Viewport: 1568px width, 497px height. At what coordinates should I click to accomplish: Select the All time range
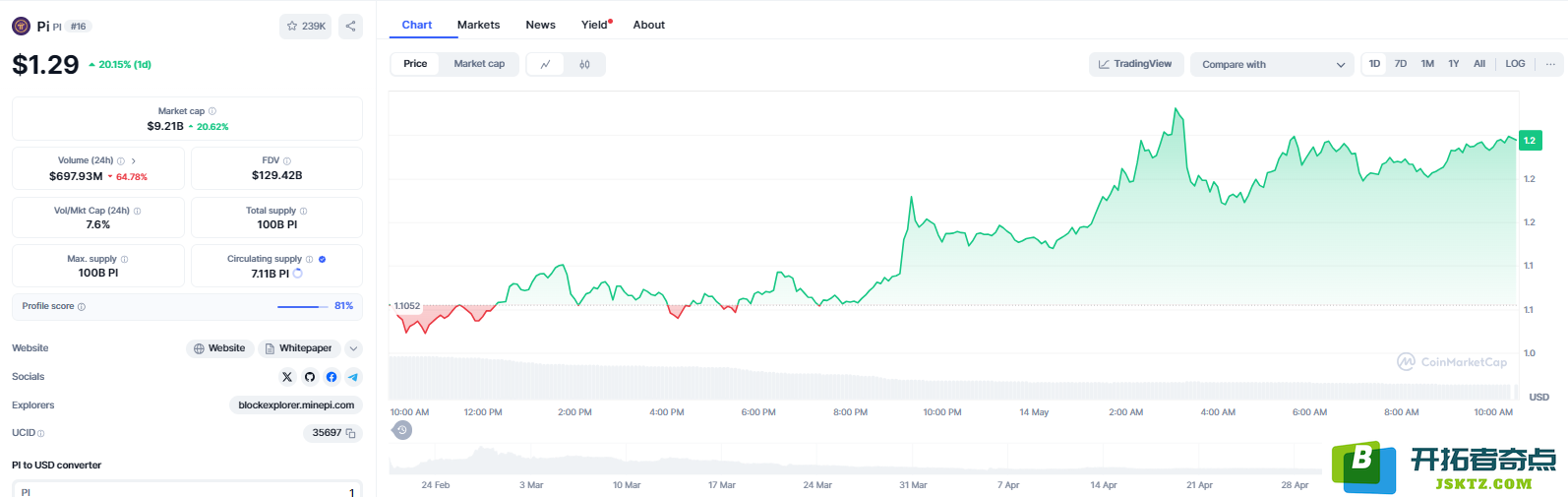pos(1479,64)
